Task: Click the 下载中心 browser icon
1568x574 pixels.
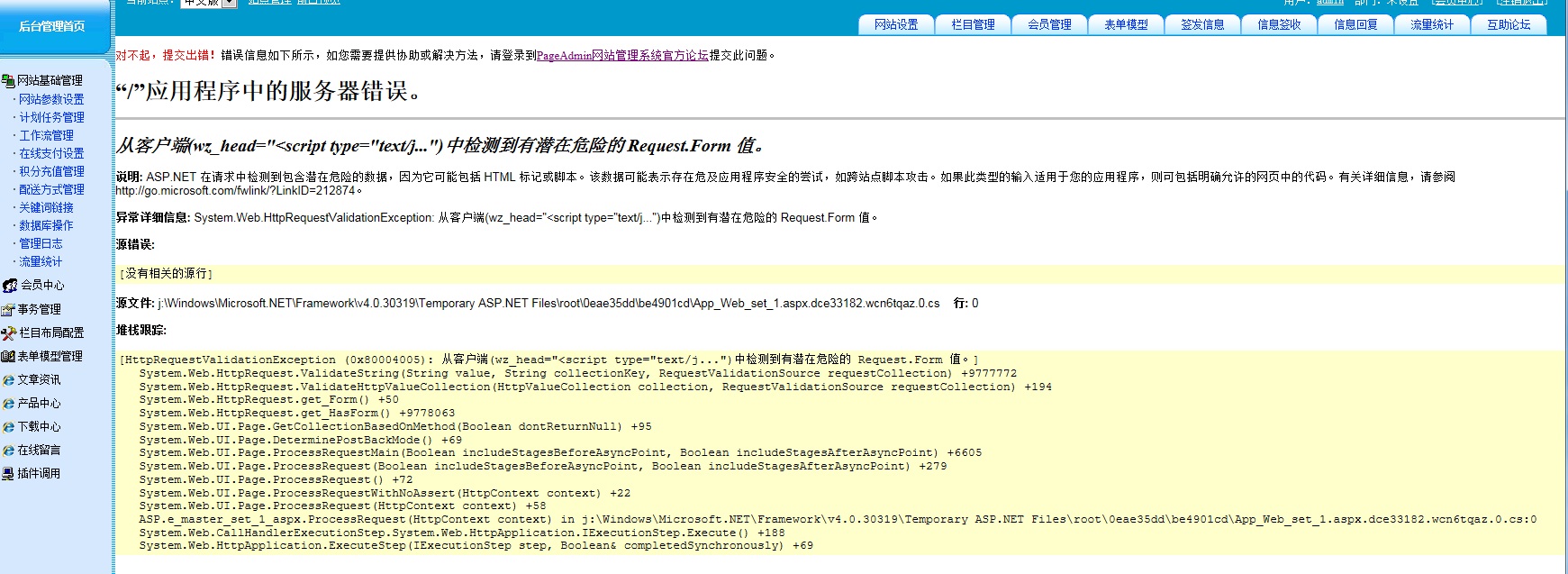Action: [x=8, y=427]
